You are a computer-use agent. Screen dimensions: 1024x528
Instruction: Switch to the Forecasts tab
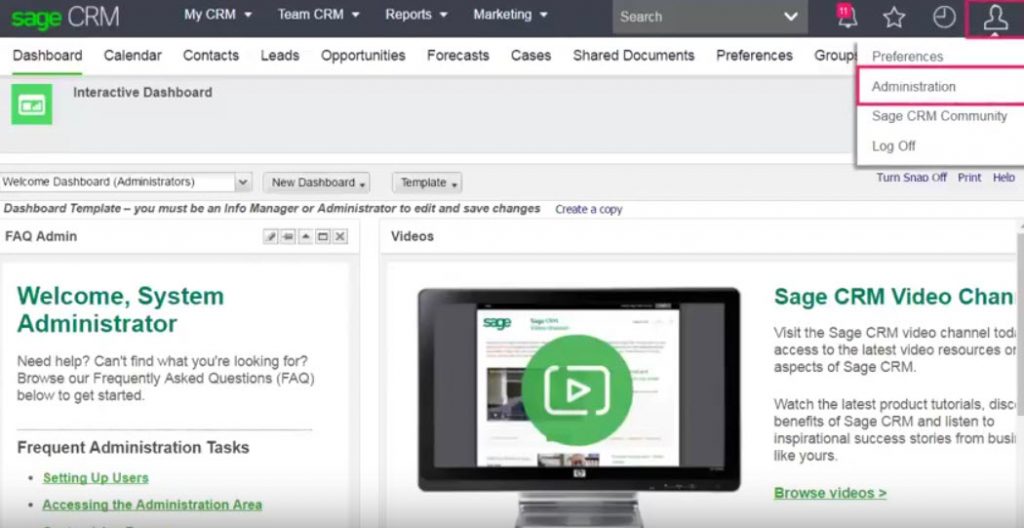coord(458,56)
